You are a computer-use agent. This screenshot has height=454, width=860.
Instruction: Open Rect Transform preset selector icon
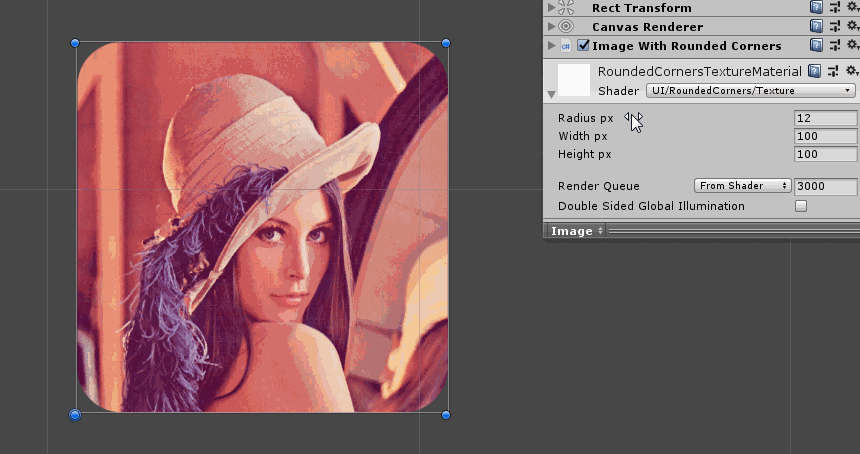(x=835, y=7)
